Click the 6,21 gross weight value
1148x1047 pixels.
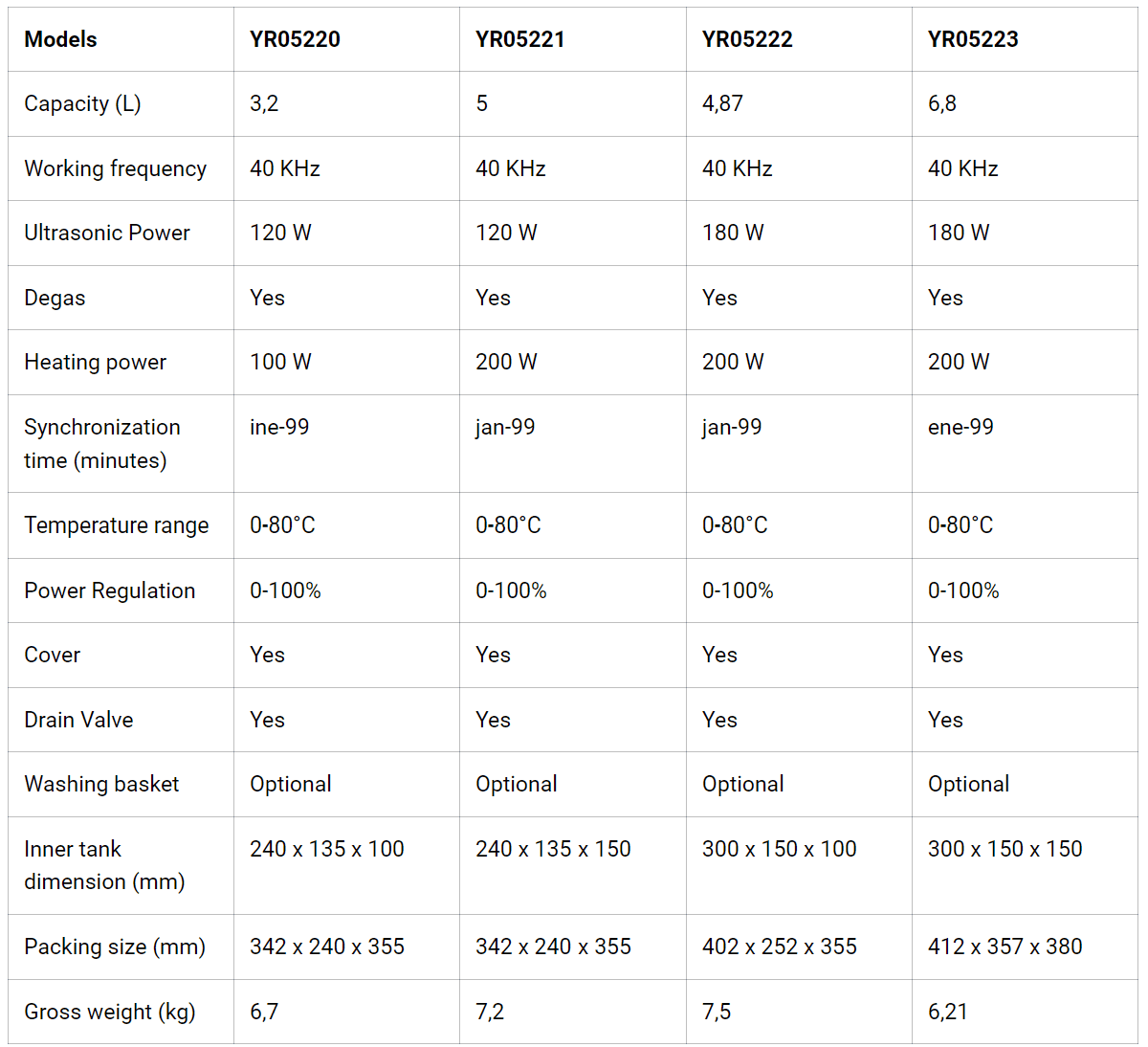947,1012
